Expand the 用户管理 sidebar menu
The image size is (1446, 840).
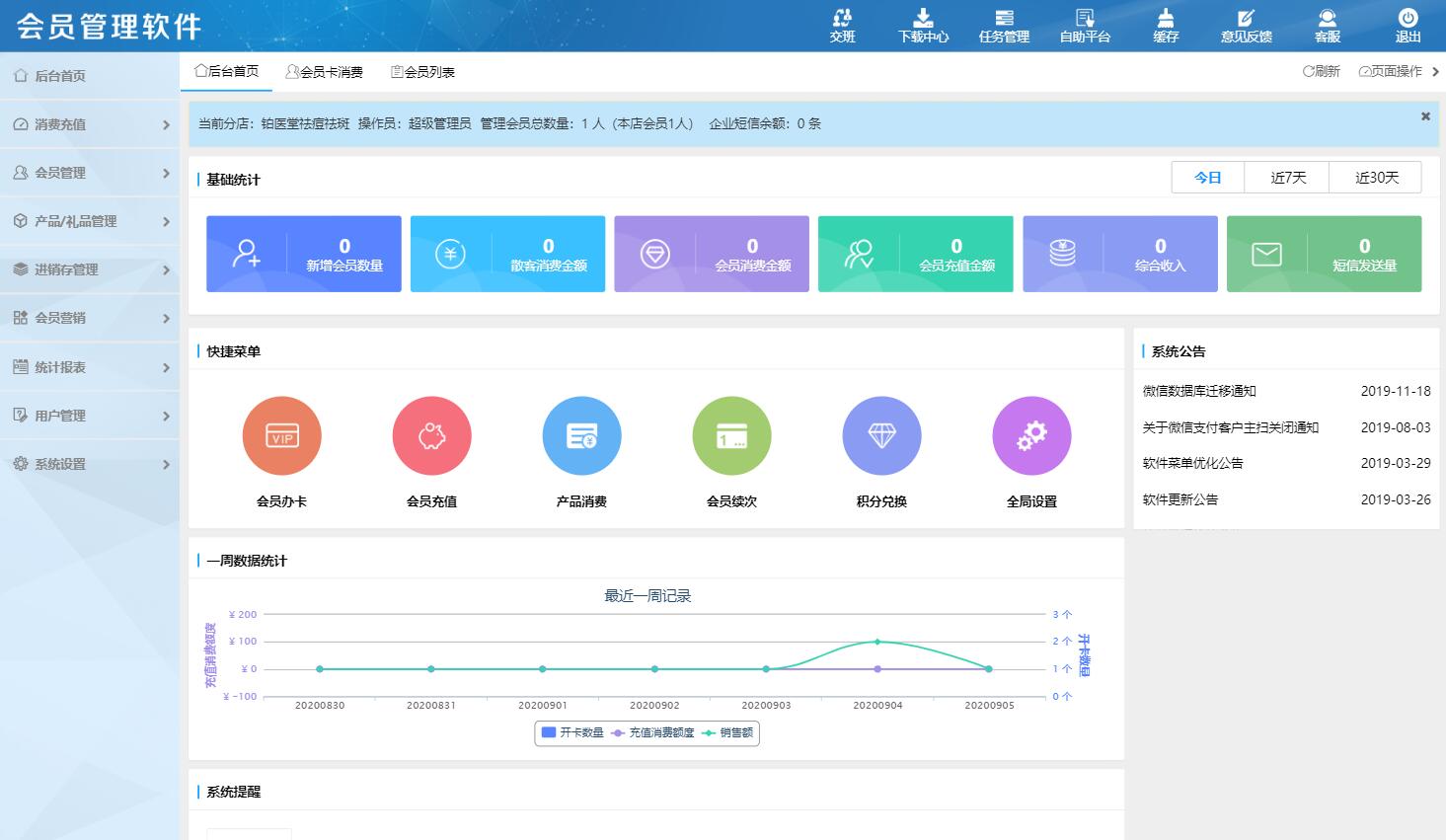pyautogui.click(x=90, y=416)
